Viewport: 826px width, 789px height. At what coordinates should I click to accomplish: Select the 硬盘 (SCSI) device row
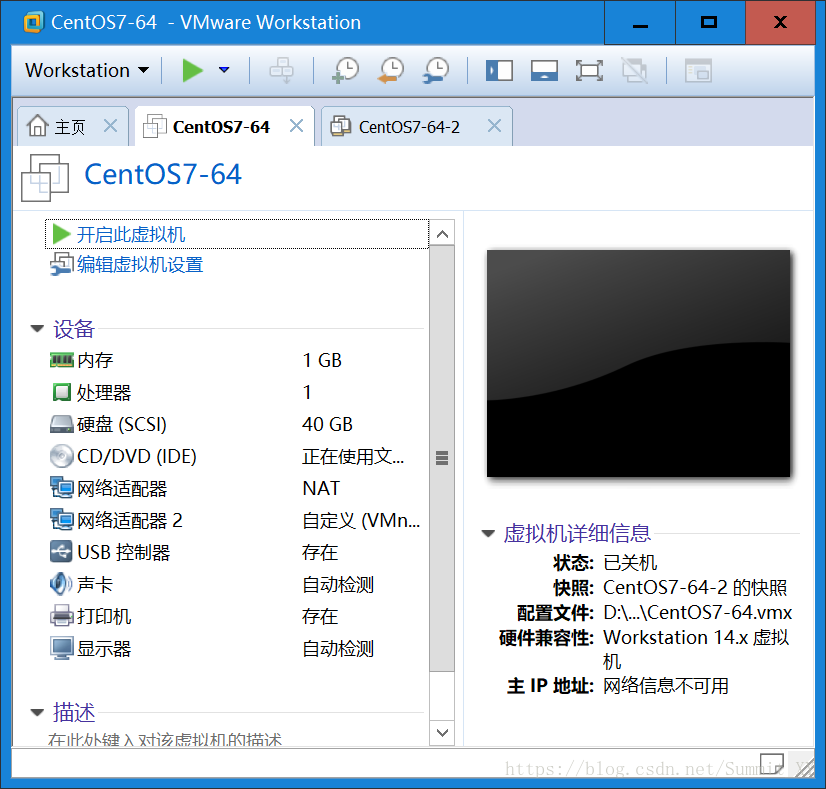[x=235, y=424]
